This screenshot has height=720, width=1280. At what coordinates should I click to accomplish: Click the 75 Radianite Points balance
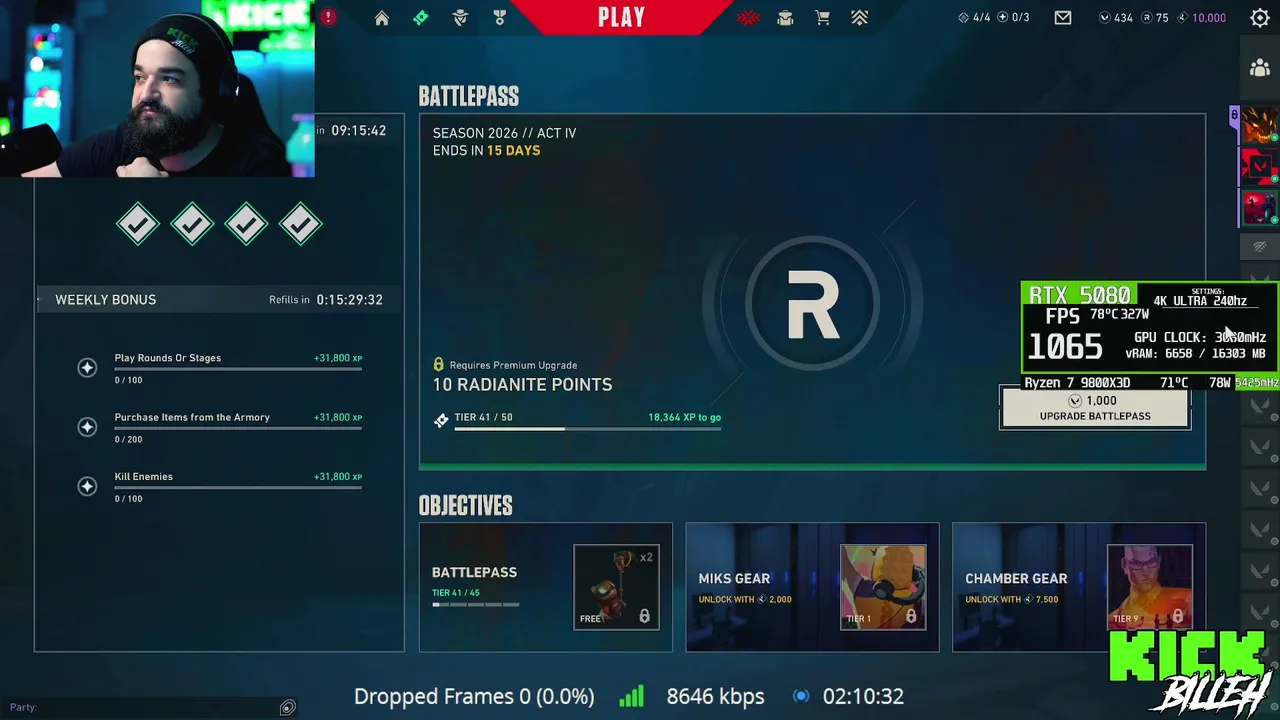point(1155,18)
